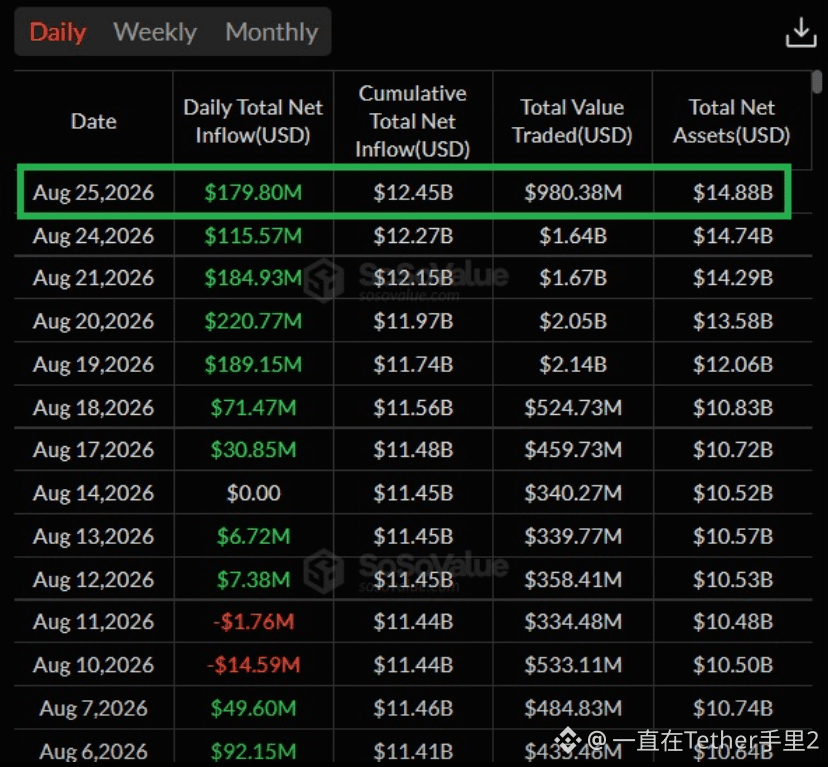The width and height of the screenshot is (828, 767).
Task: Select the $189.15M daily inflow value
Action: click(253, 364)
